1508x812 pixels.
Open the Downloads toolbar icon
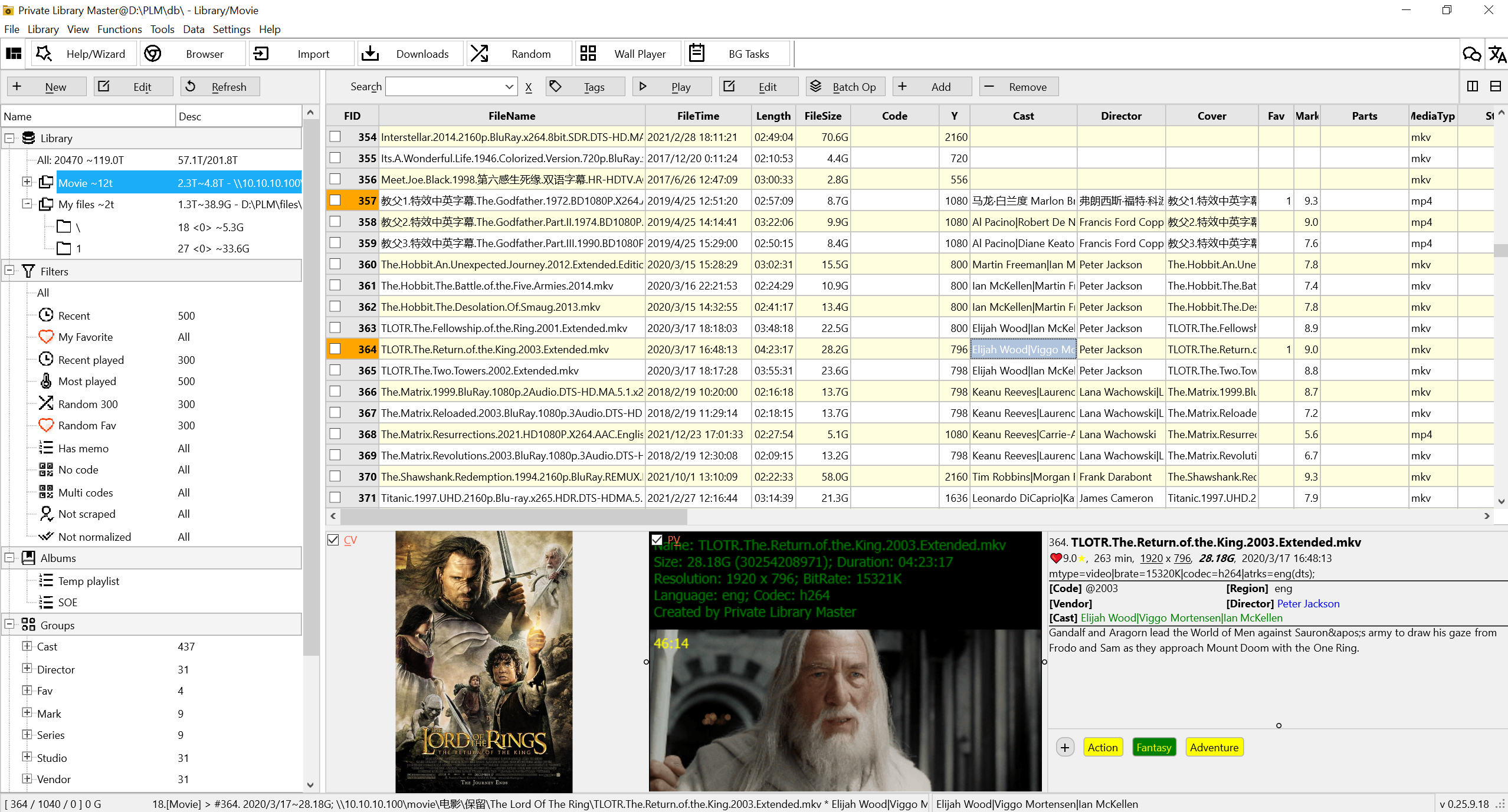(371, 54)
